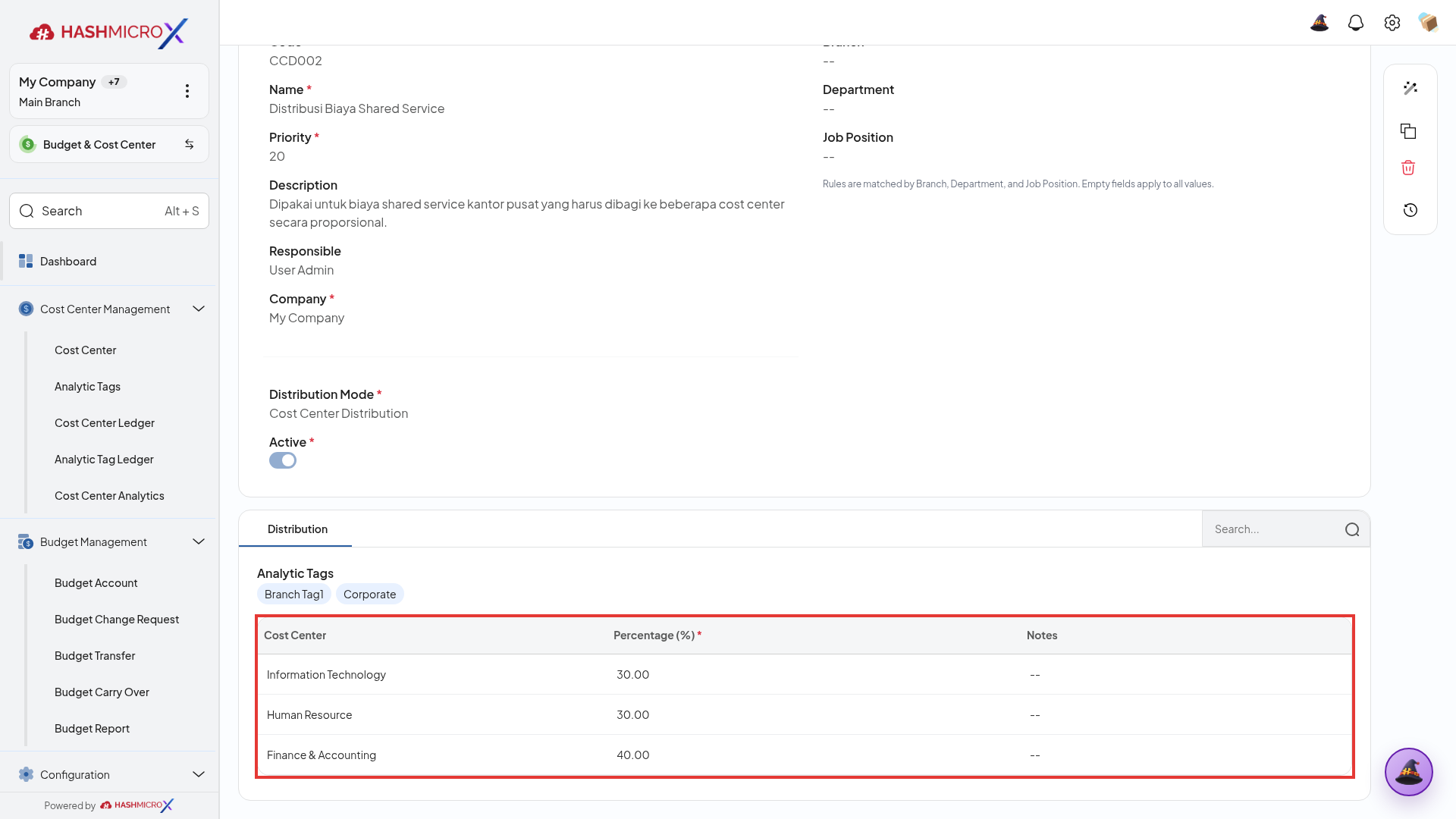The height and width of the screenshot is (819, 1456).
Task: Open the settings gear icon
Action: (x=1392, y=23)
